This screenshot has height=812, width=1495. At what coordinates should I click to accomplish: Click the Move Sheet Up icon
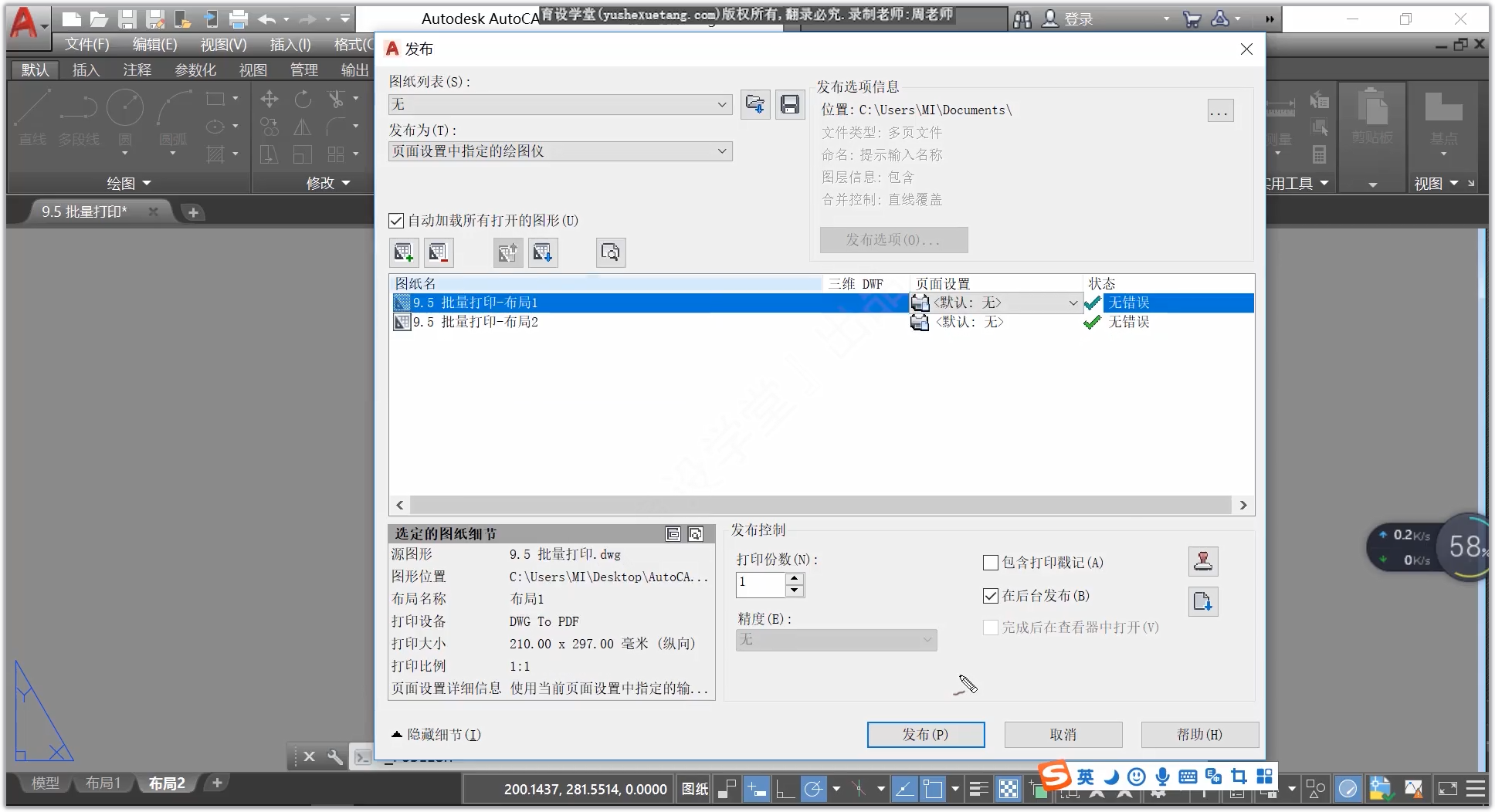pyautogui.click(x=508, y=252)
